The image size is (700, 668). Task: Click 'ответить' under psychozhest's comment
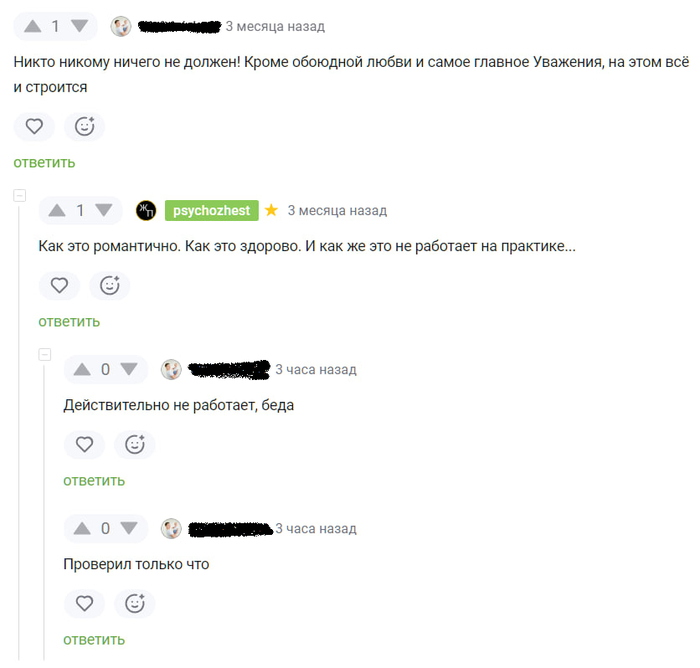point(69,321)
